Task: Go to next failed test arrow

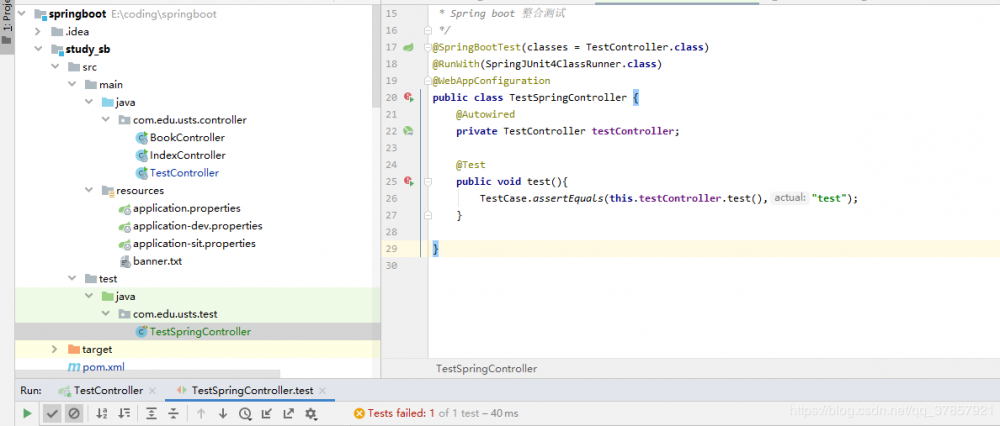Action: (x=223, y=413)
